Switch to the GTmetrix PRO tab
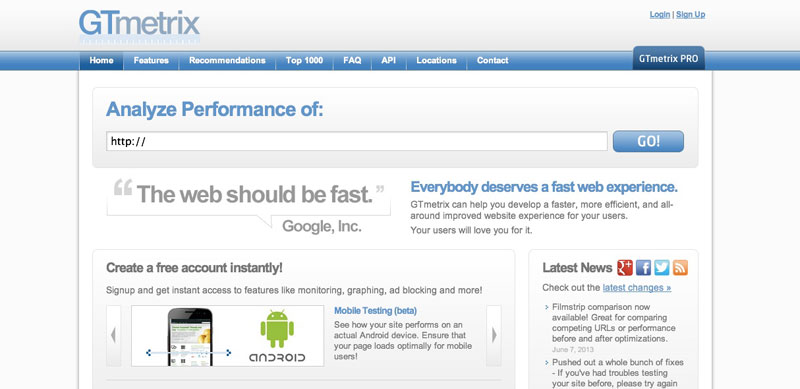Viewport: 800px width, 389px height. [x=668, y=58]
